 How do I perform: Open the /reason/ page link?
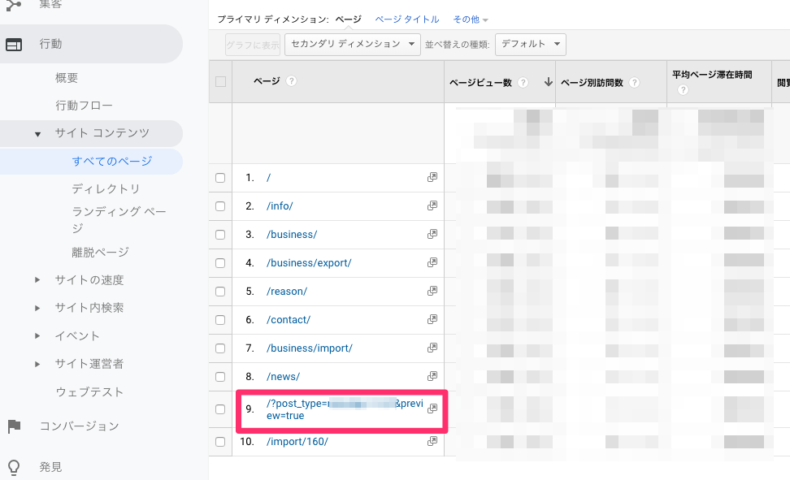[x=287, y=292]
